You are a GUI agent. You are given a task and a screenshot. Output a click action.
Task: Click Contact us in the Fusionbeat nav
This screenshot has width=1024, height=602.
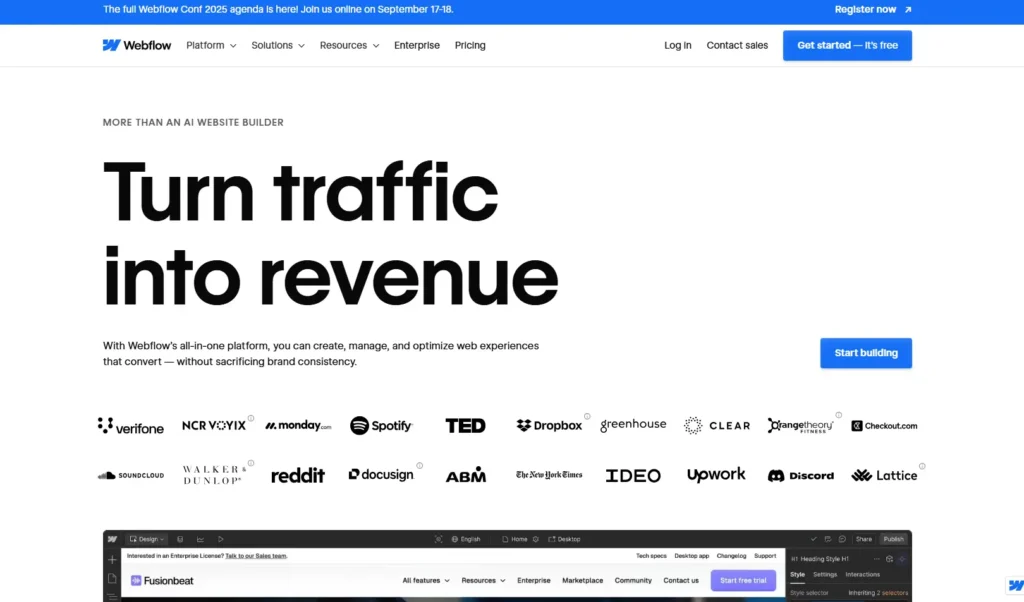click(681, 580)
